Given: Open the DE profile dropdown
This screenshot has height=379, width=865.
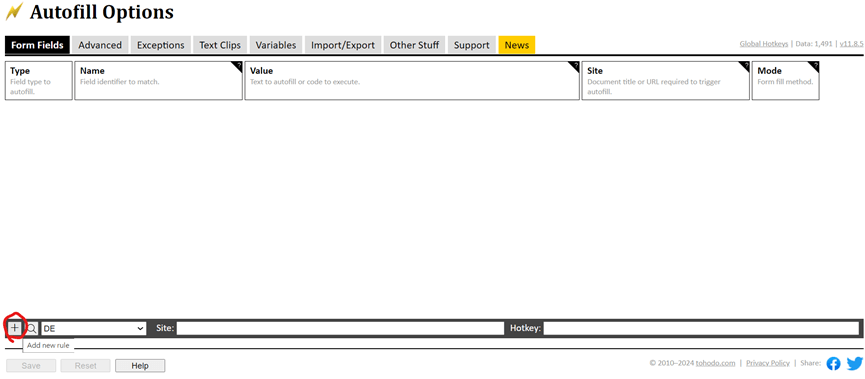Looking at the screenshot, I should pyautogui.click(x=94, y=328).
